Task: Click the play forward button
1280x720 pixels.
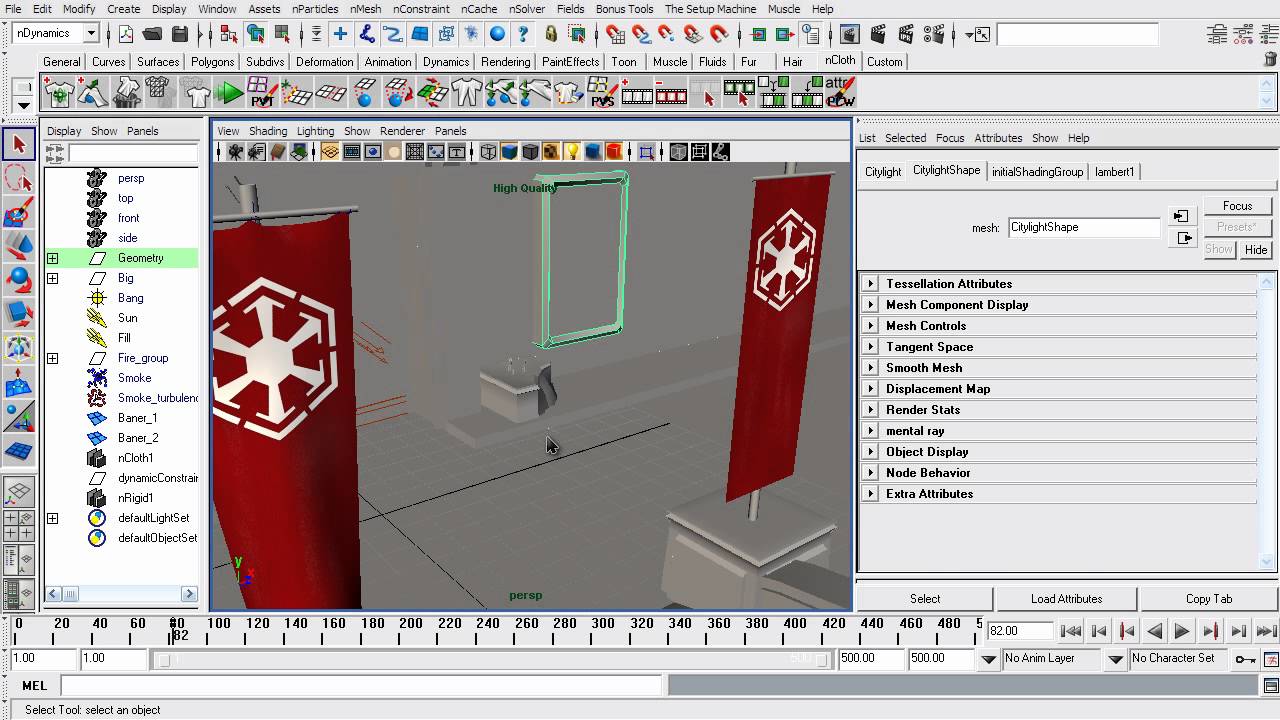Action: [x=1182, y=631]
